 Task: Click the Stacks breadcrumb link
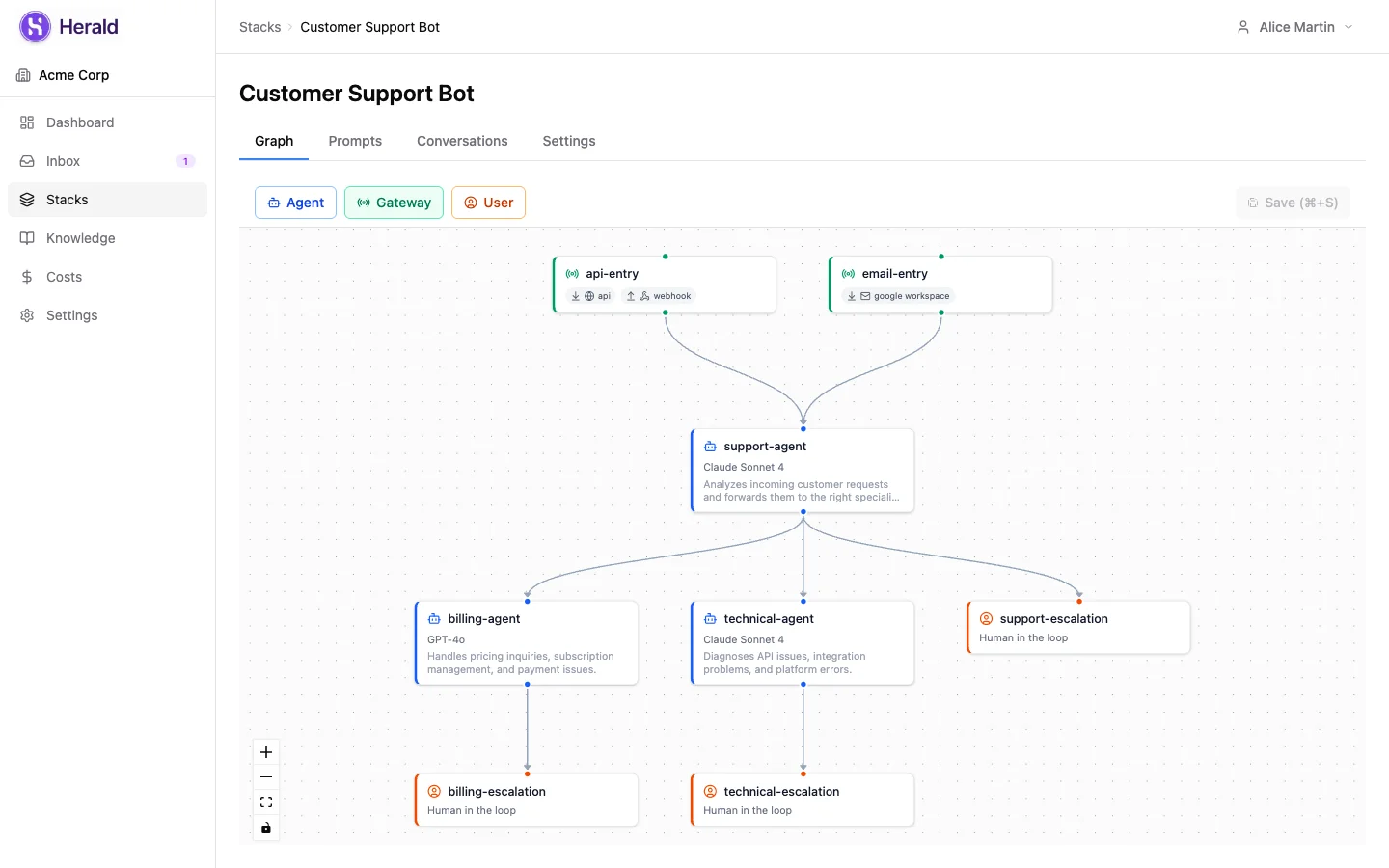coord(259,27)
